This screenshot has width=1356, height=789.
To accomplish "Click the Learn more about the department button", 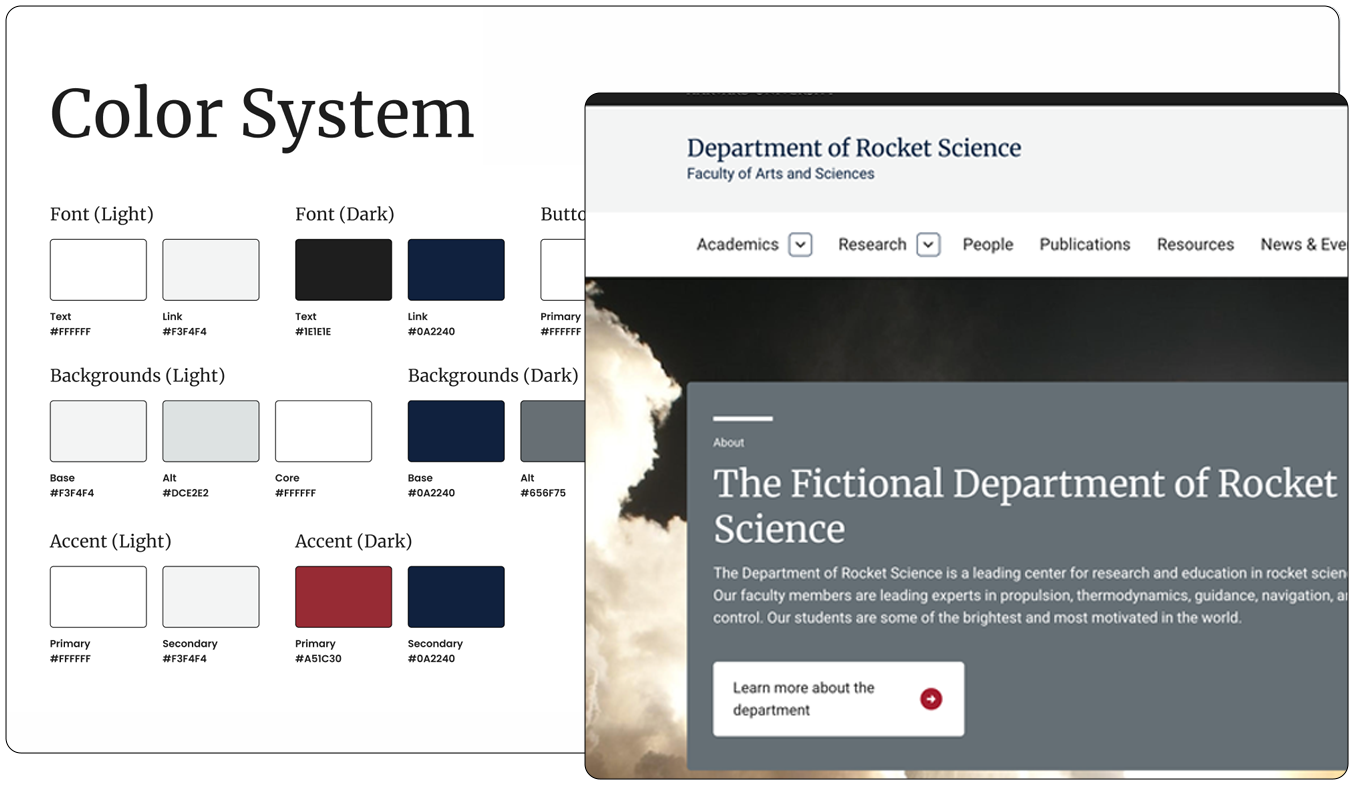I will point(838,699).
